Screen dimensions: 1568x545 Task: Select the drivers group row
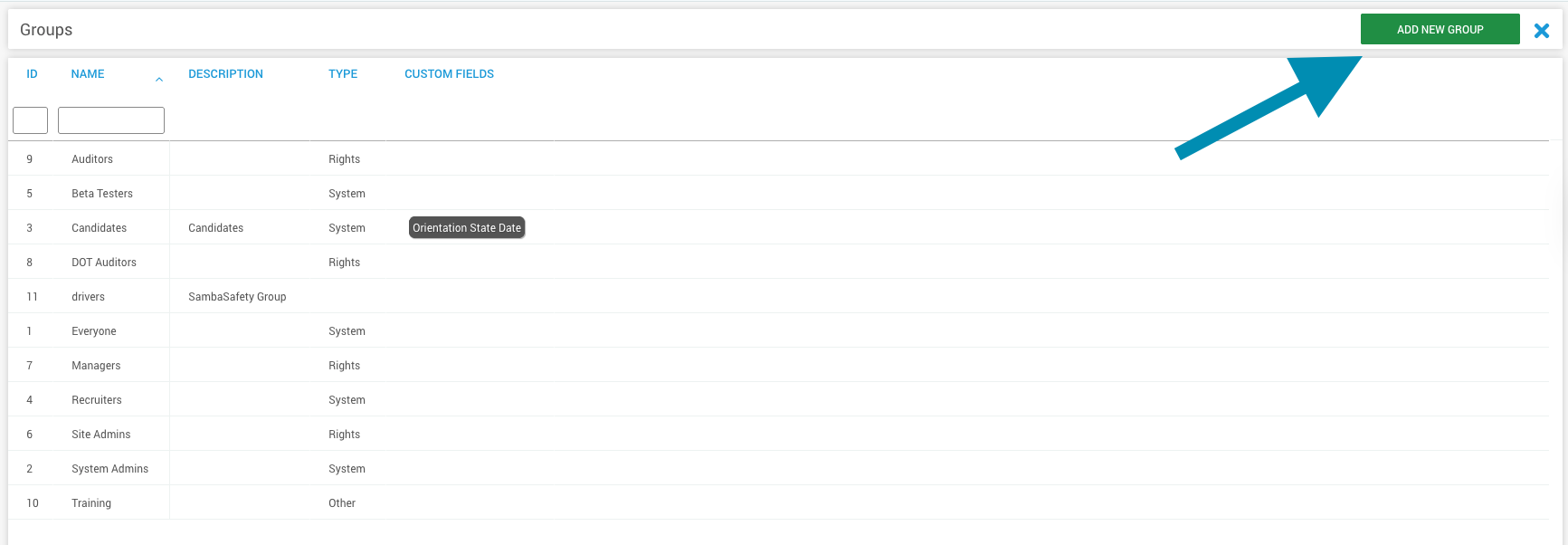tap(89, 297)
